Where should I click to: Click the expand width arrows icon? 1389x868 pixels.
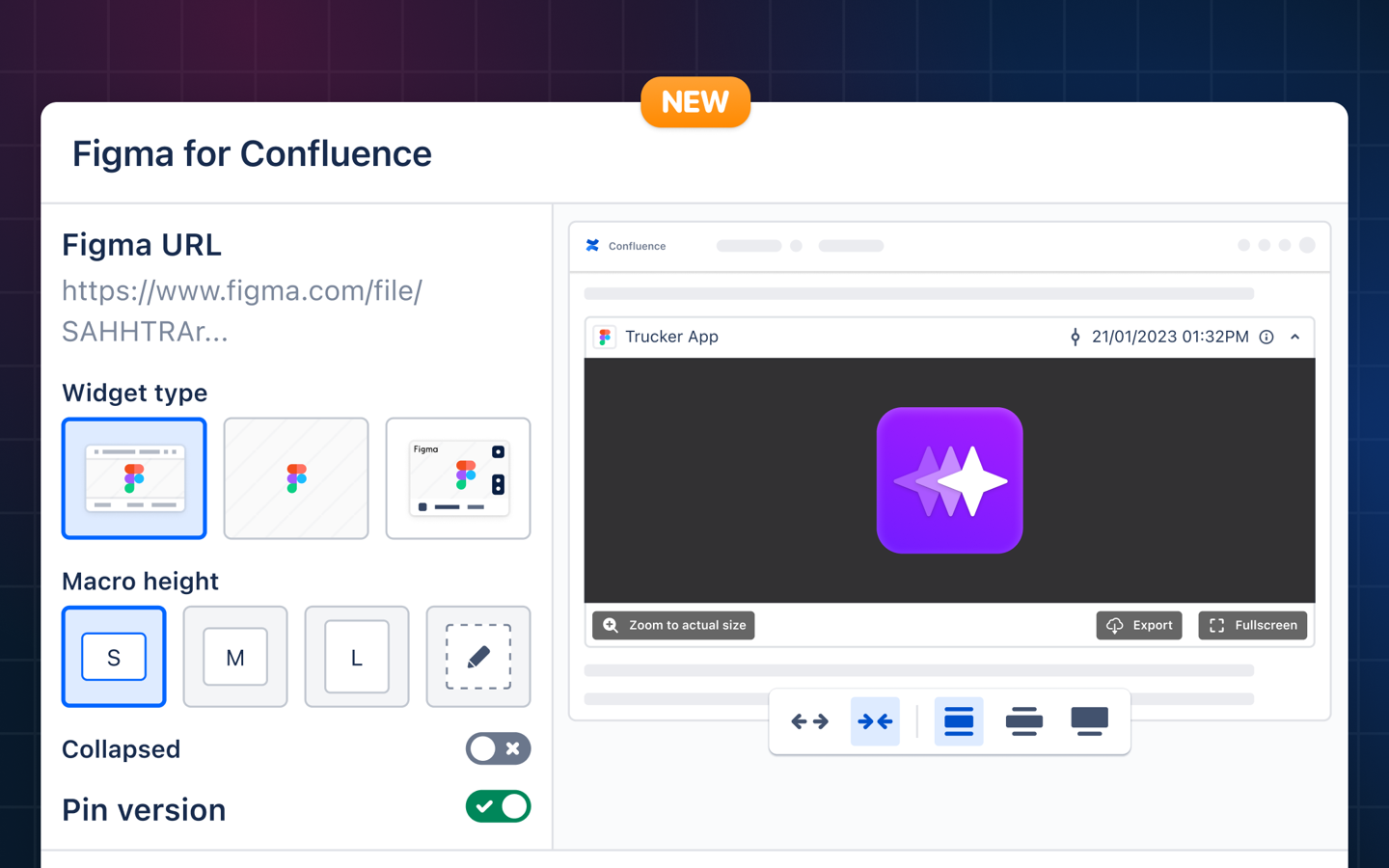click(809, 721)
